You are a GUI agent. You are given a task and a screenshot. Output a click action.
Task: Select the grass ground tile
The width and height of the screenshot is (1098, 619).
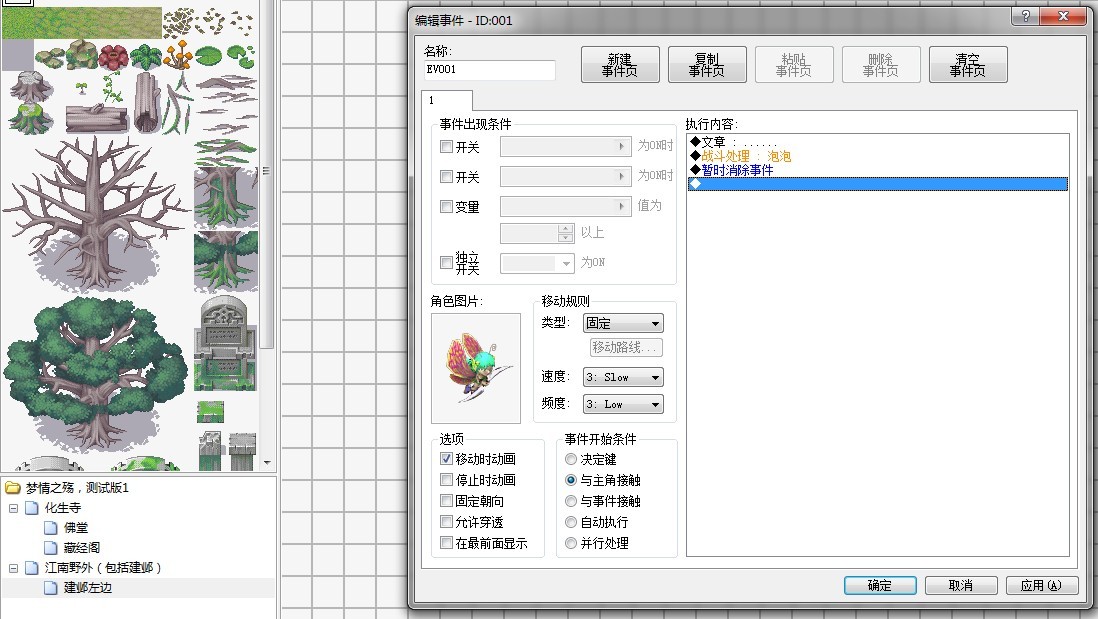[81, 23]
